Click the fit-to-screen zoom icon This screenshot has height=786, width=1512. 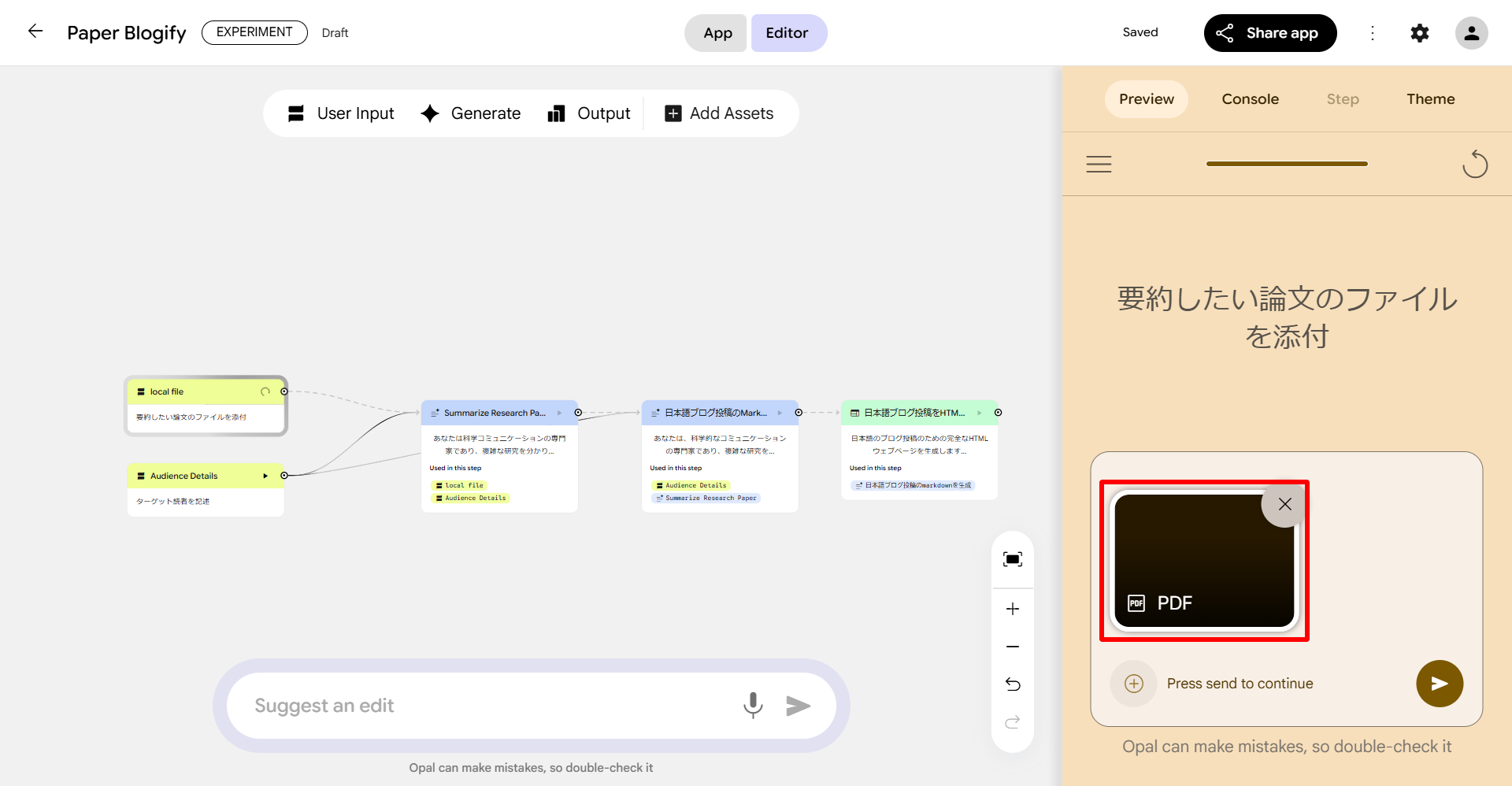(x=1013, y=559)
